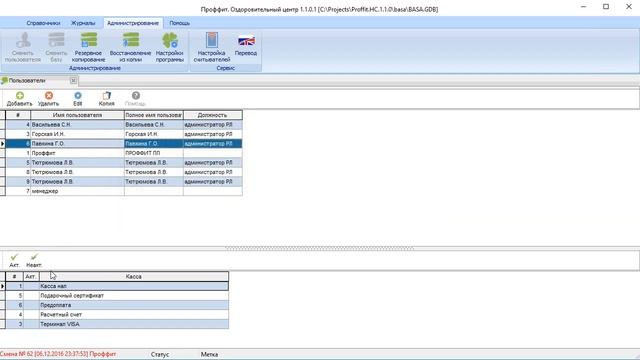
Task: Select Тютрюмова Л.В. row number 5
Action: click(124, 162)
